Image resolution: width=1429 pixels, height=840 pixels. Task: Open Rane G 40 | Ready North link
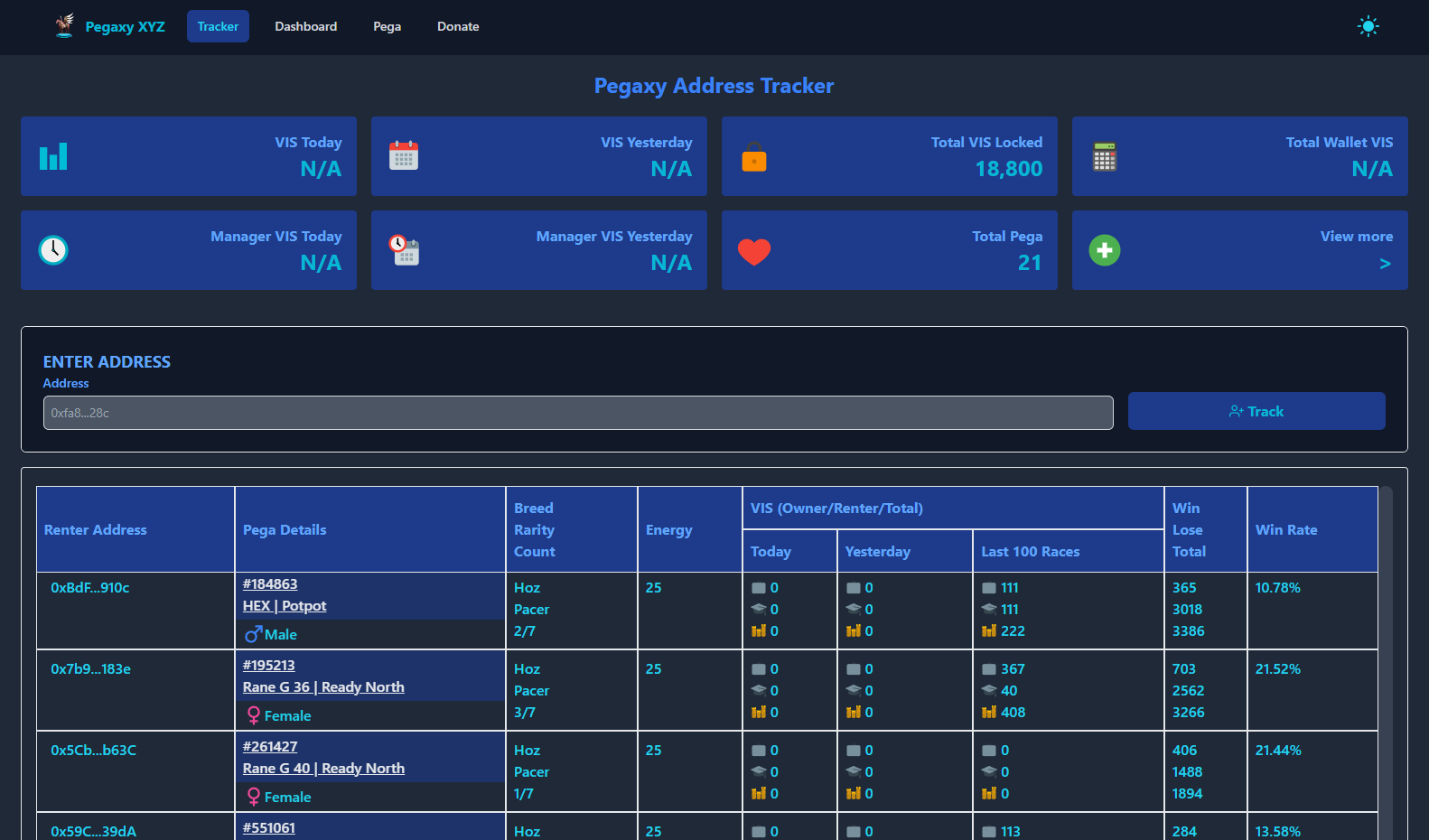(323, 769)
